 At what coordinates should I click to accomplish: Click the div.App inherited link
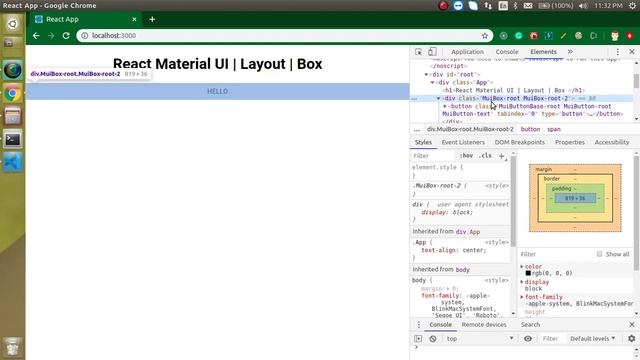click(x=468, y=232)
